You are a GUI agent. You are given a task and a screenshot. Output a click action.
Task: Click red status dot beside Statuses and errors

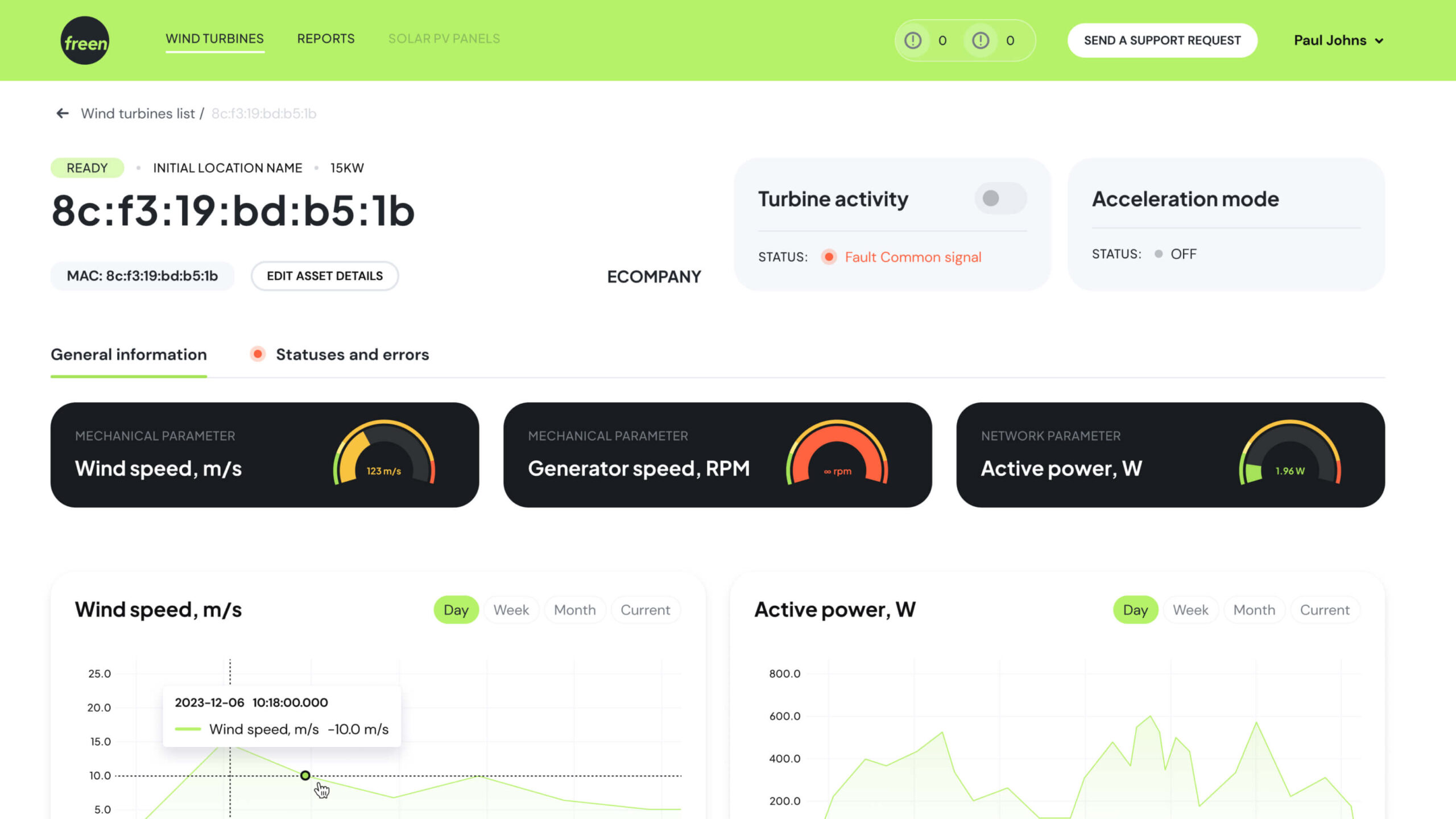tap(258, 354)
